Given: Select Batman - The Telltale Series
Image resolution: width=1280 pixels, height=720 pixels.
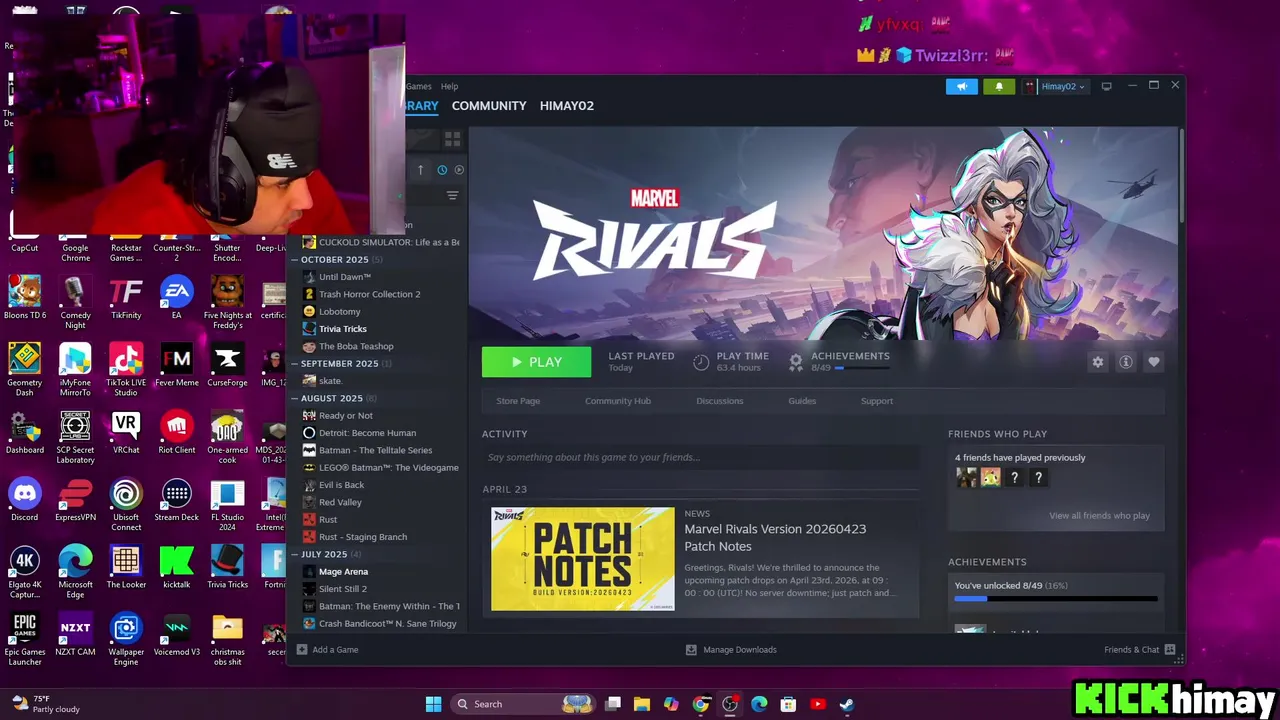Looking at the screenshot, I should coord(377,450).
